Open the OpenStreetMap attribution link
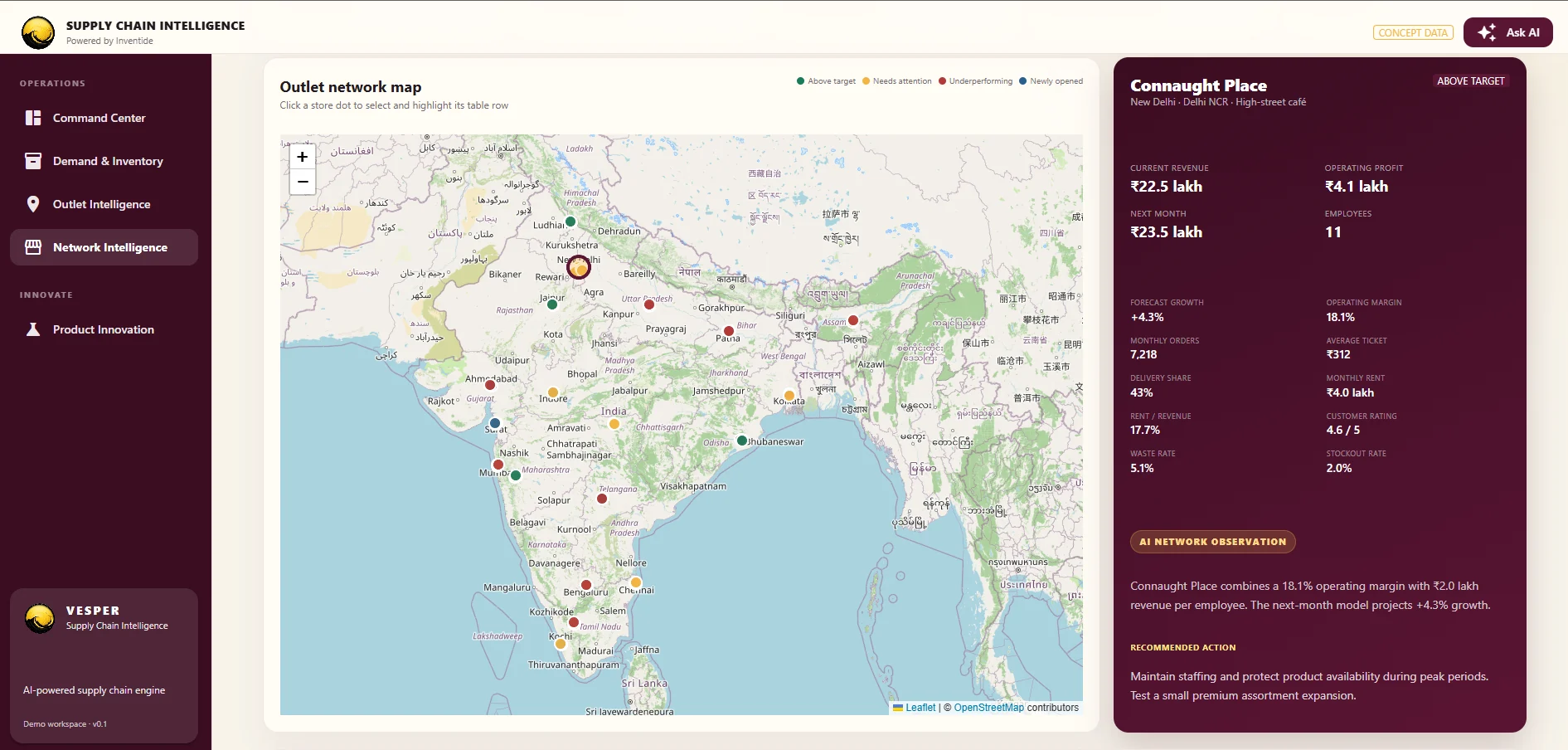This screenshot has width=1568, height=750. coord(988,708)
